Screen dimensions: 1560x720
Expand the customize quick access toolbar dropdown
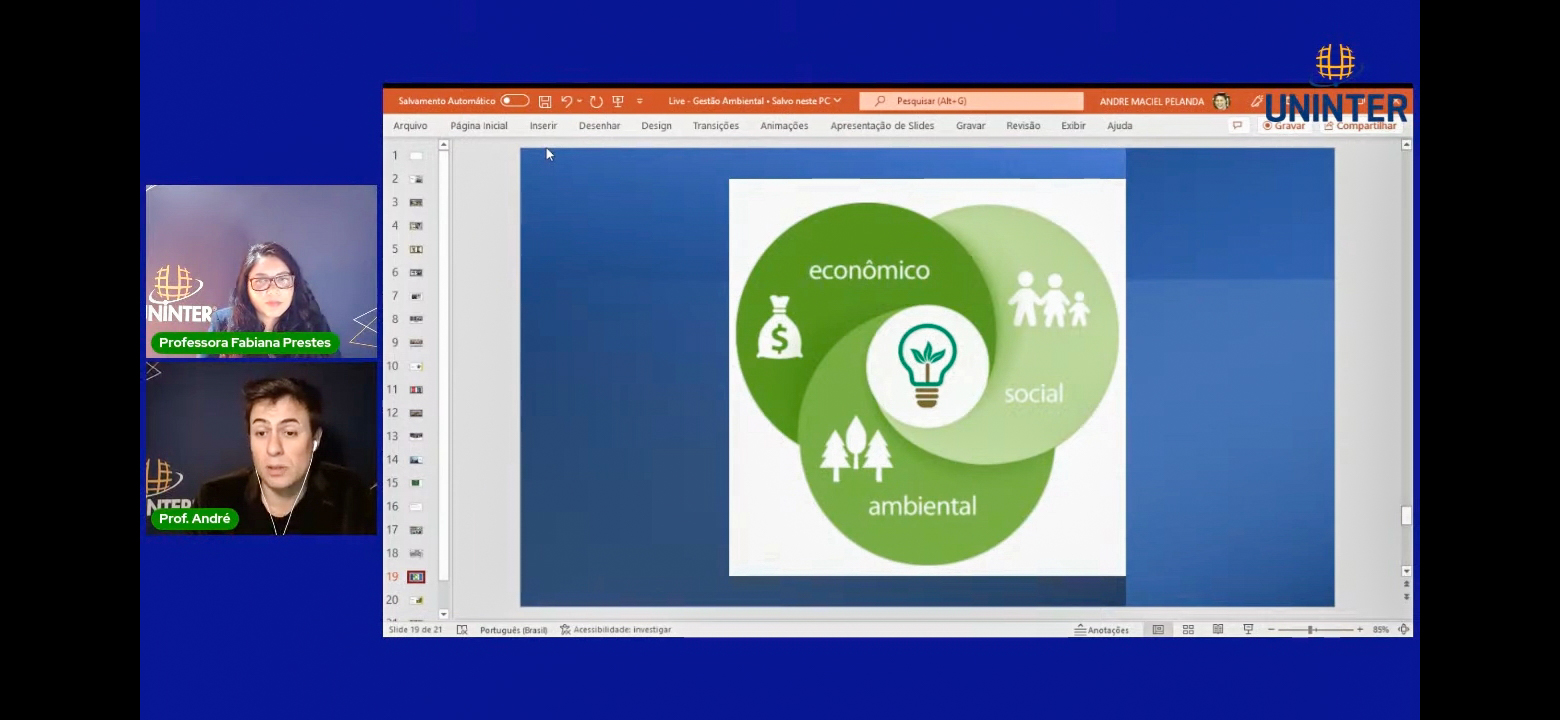pos(640,101)
